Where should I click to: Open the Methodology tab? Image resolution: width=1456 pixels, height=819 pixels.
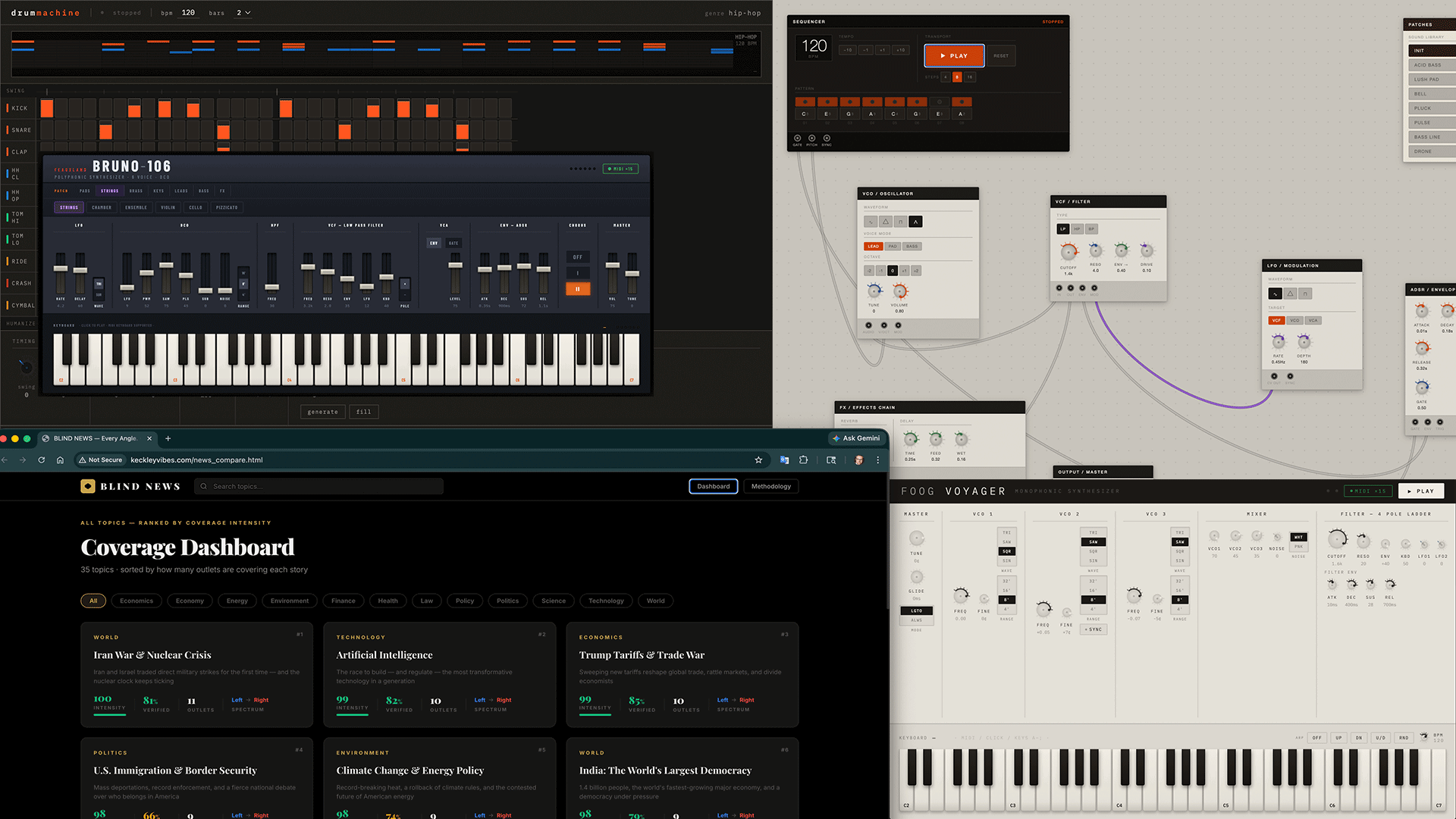click(x=770, y=487)
